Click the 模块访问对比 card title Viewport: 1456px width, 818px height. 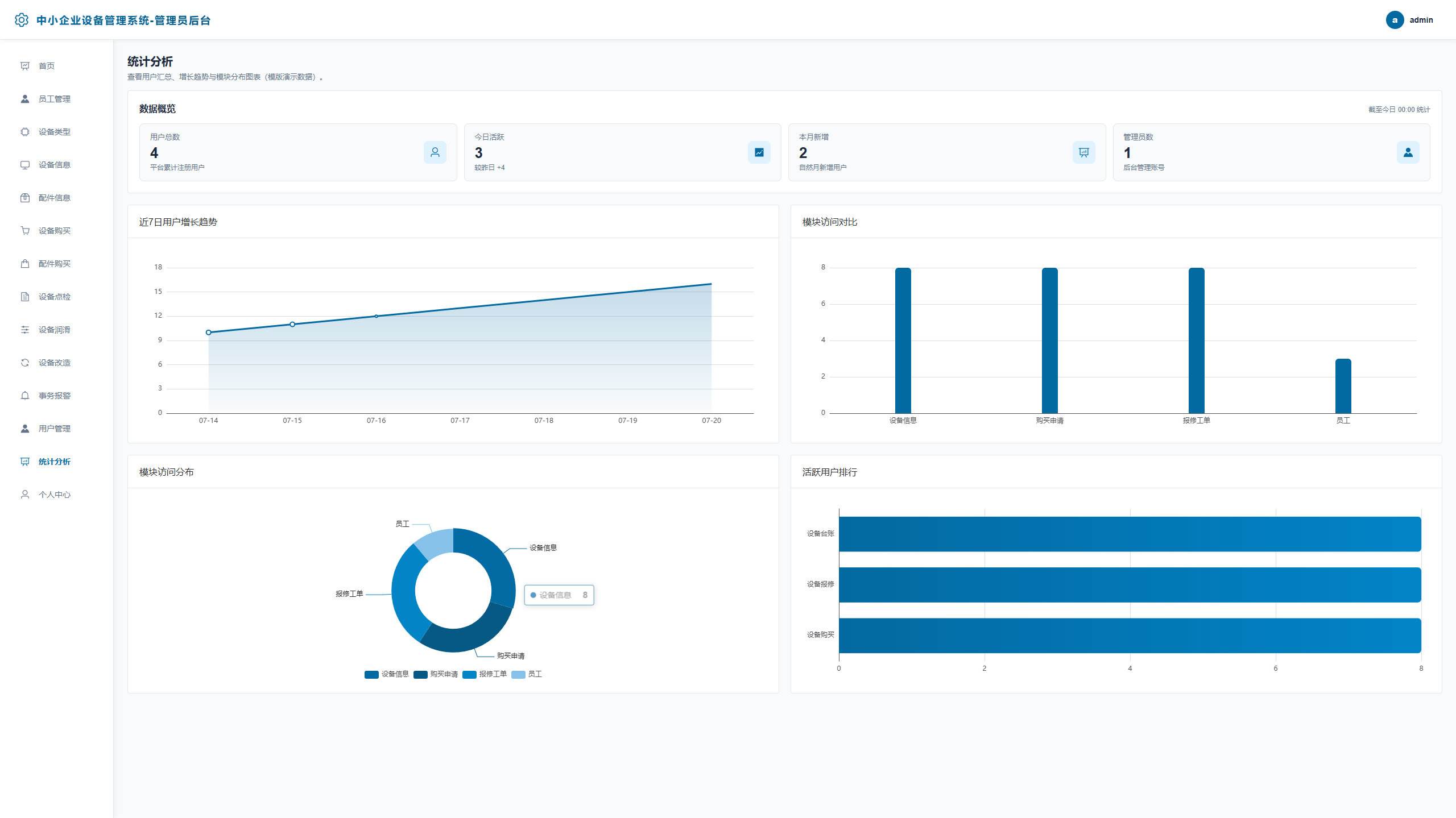click(x=830, y=222)
